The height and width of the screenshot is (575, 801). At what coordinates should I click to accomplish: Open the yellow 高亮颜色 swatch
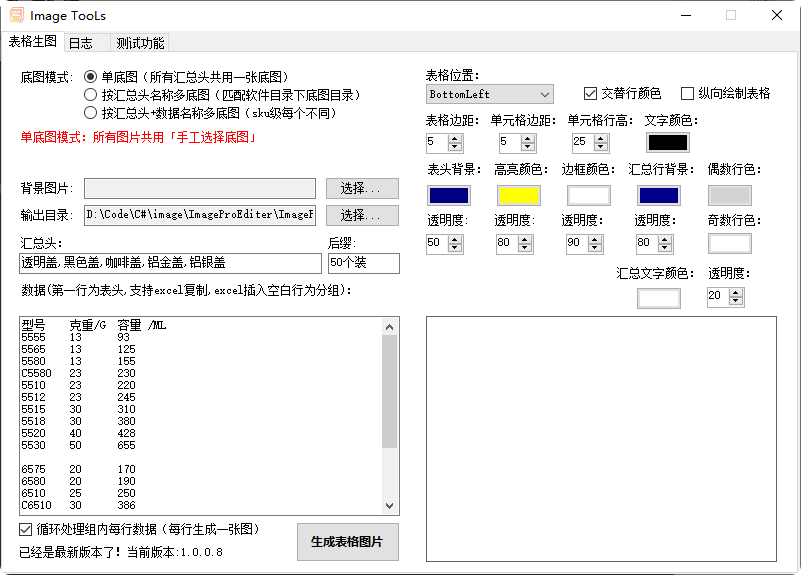point(518,195)
